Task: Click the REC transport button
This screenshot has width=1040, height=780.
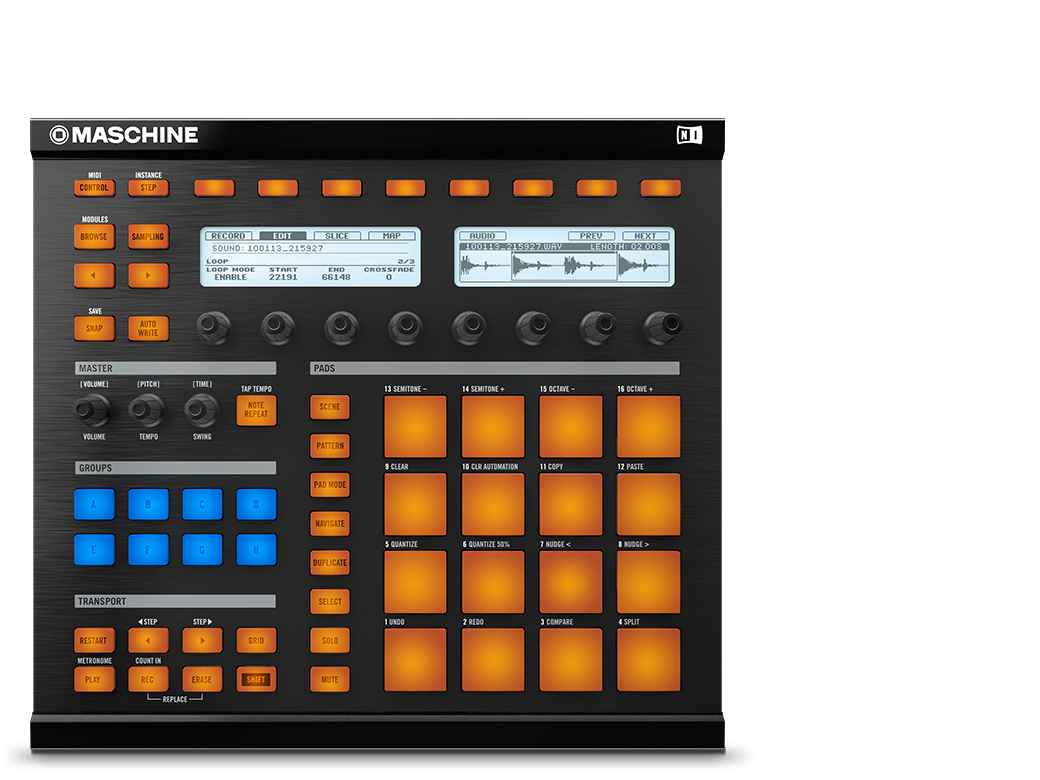Action: tap(148, 680)
